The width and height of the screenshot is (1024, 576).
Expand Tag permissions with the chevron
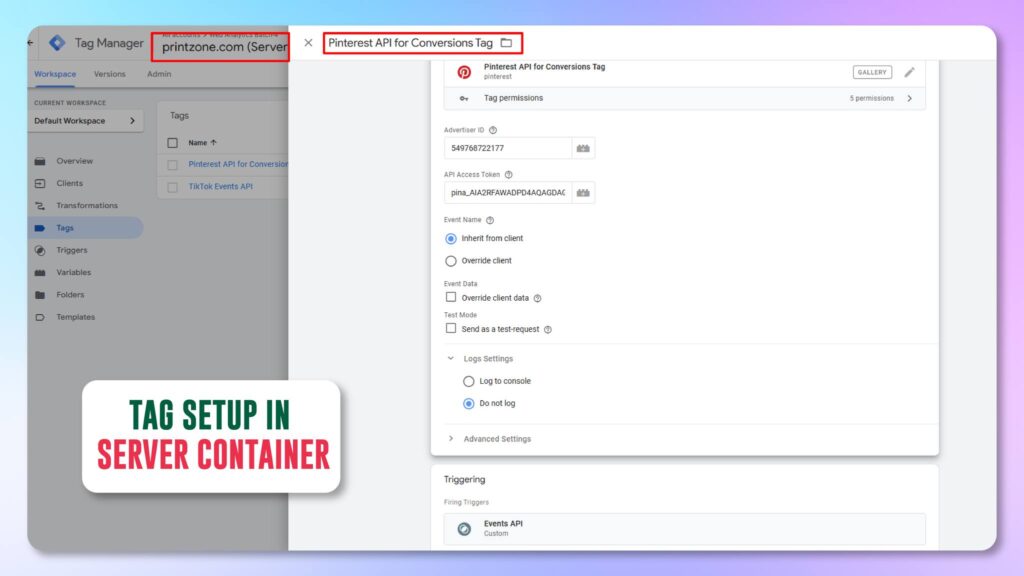[x=909, y=99]
